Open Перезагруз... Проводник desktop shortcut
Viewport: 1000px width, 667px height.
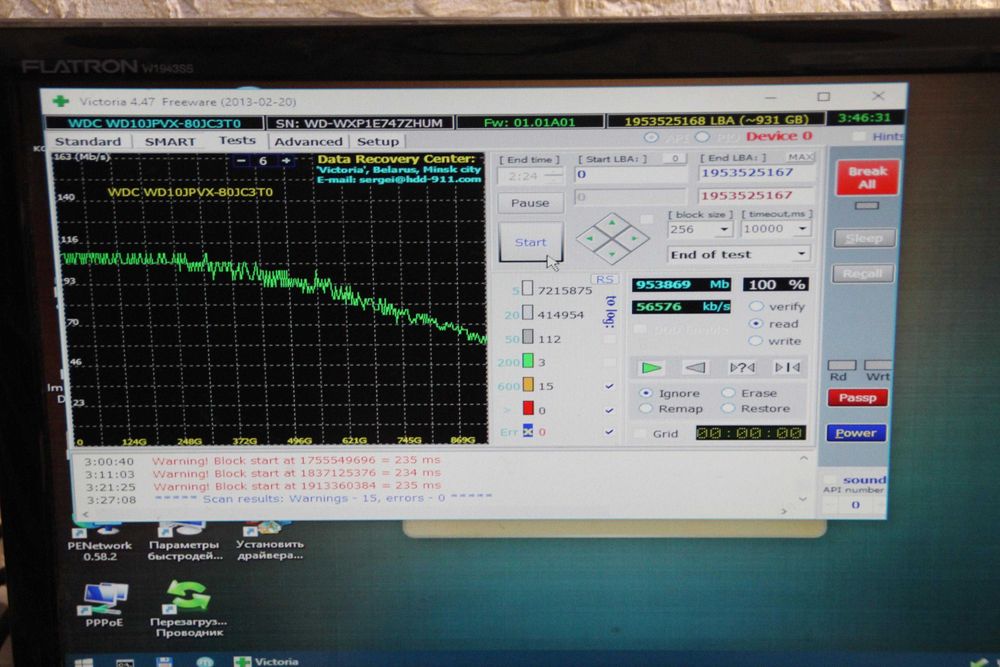pos(189,608)
